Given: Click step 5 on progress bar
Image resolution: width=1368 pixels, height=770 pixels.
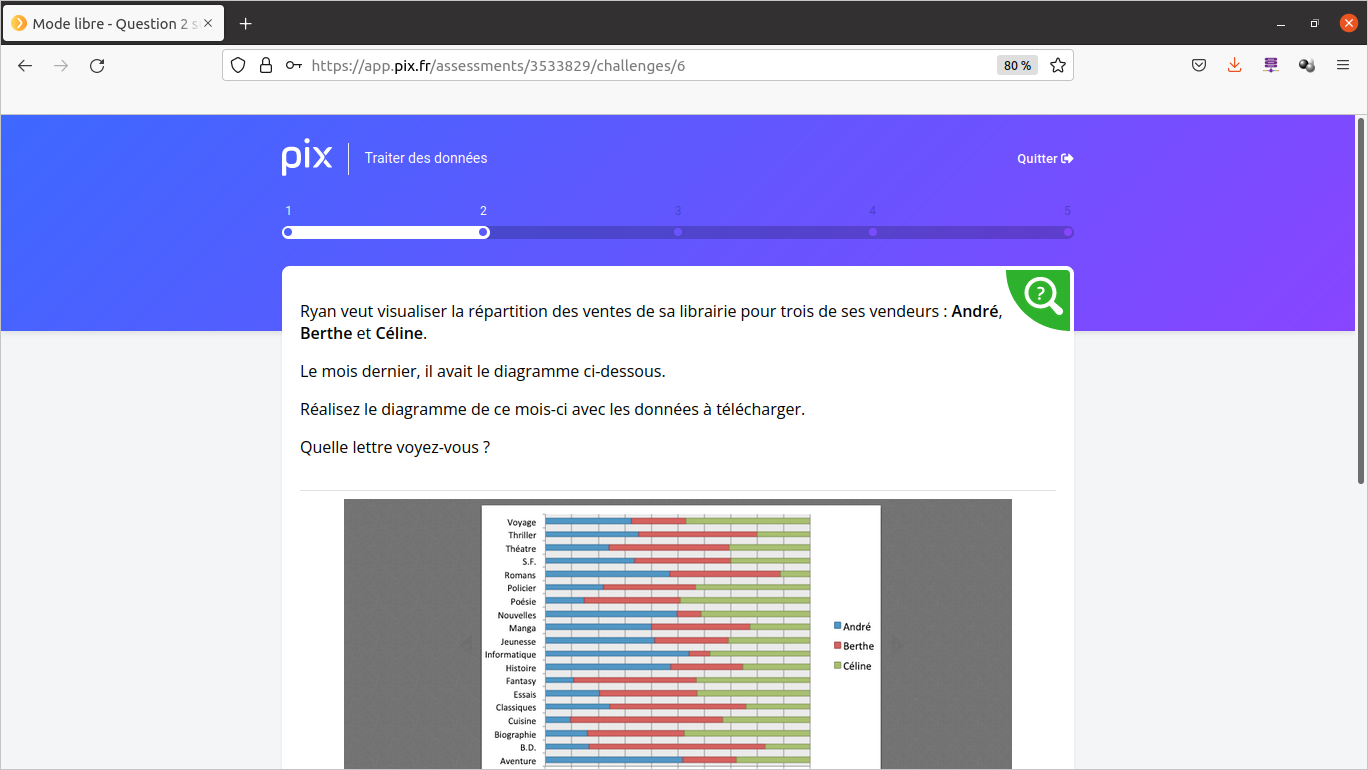Looking at the screenshot, I should [x=1067, y=232].
